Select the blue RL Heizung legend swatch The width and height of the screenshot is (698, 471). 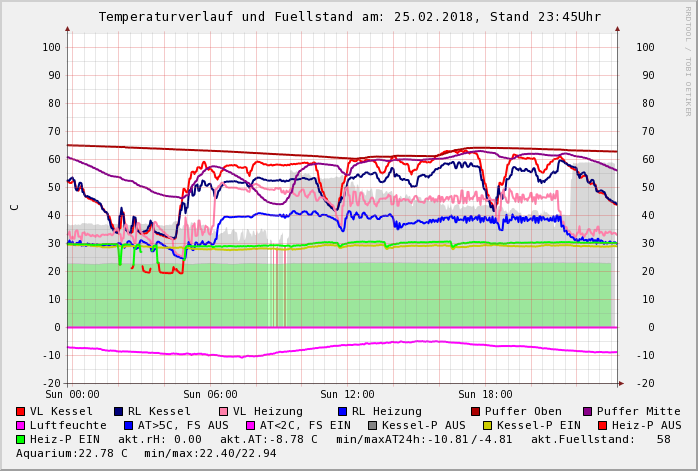click(x=343, y=411)
